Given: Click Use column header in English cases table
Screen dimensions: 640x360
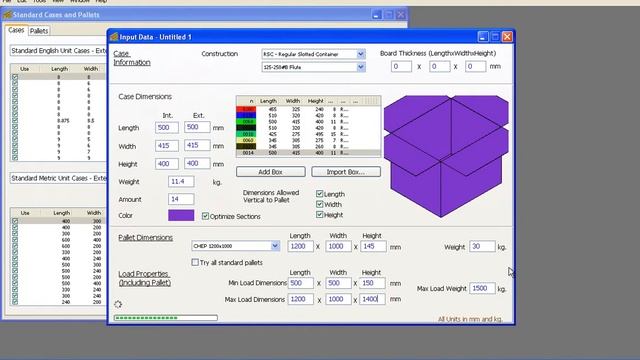Looking at the screenshot, I should [24, 69].
